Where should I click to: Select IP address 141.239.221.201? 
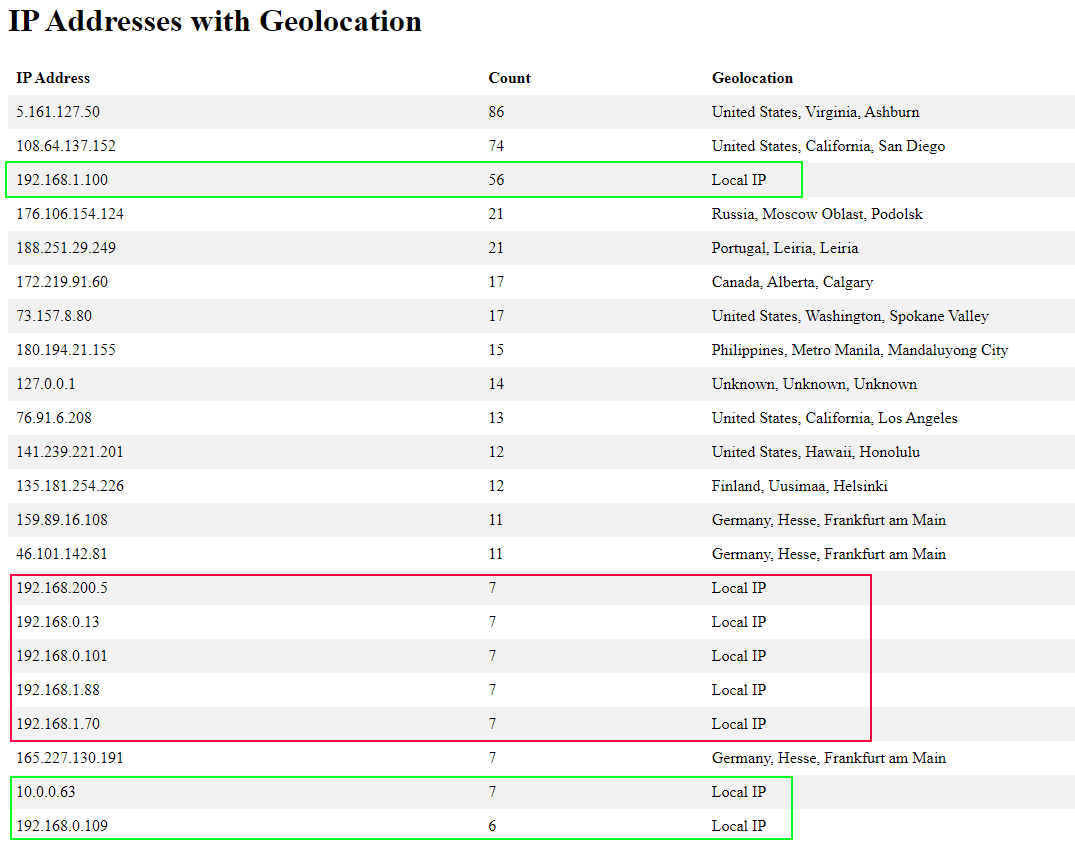70,452
